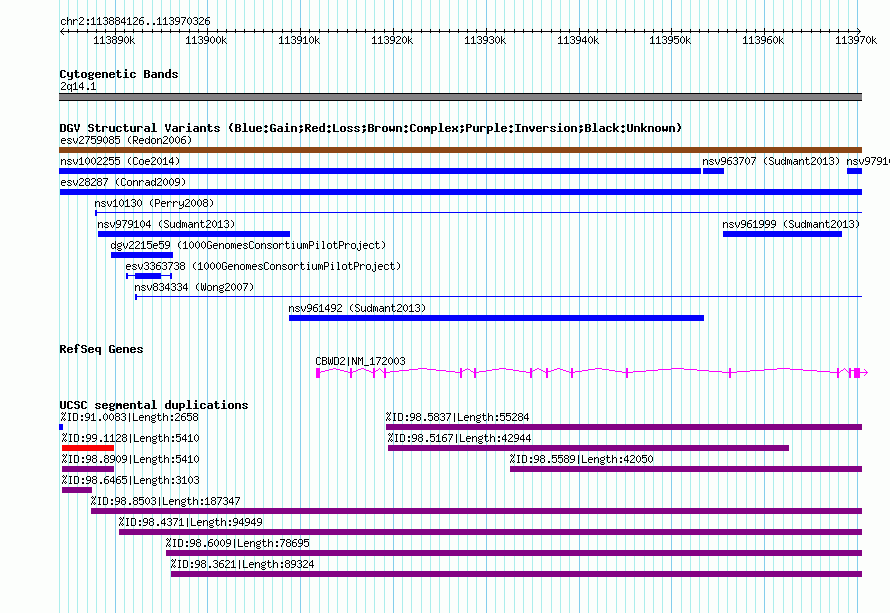Click the CBWD2 gene model track

click(591, 372)
